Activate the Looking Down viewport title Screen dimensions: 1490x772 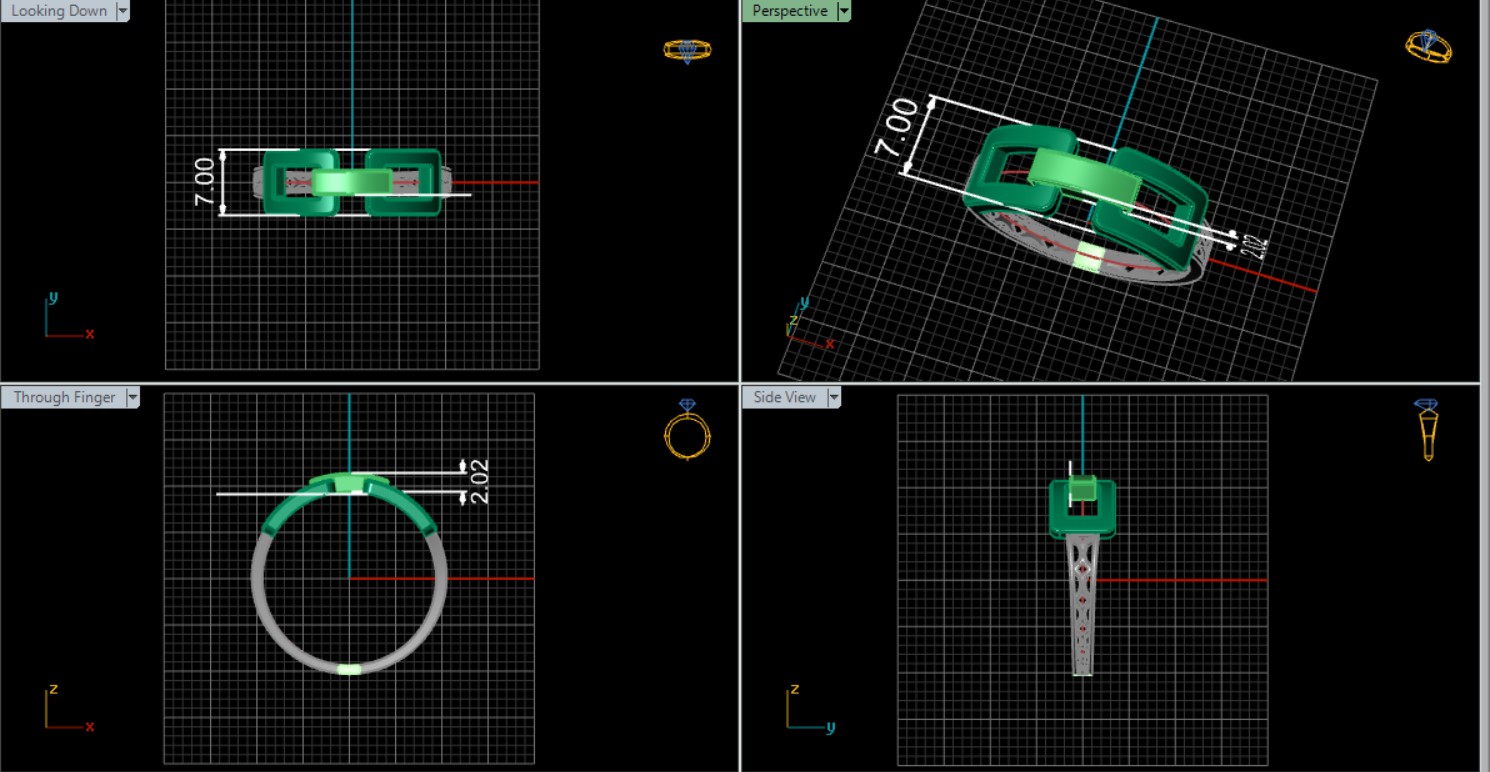58,11
